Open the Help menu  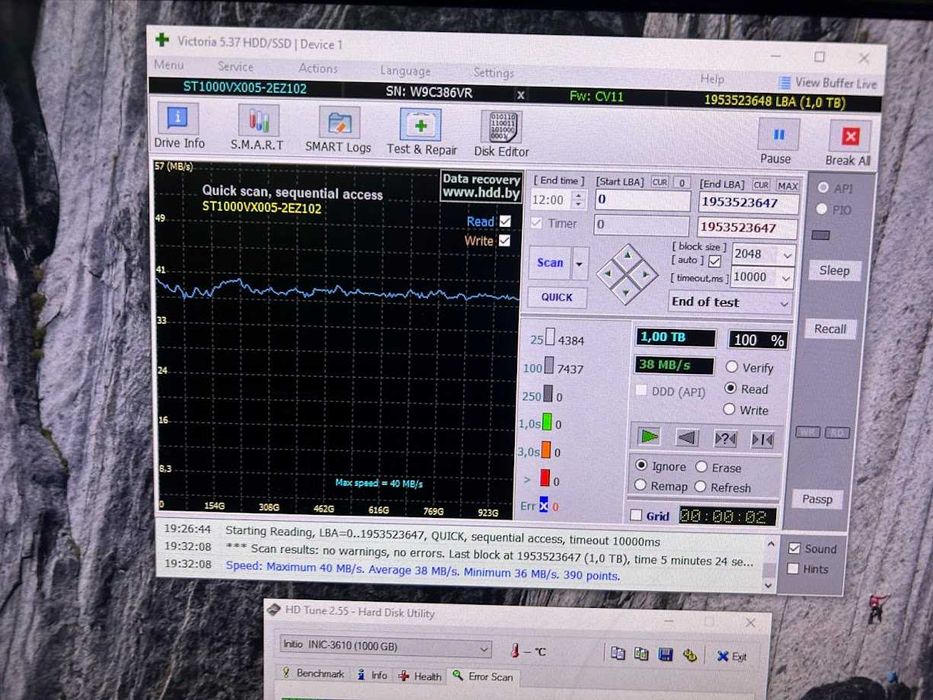(x=712, y=79)
